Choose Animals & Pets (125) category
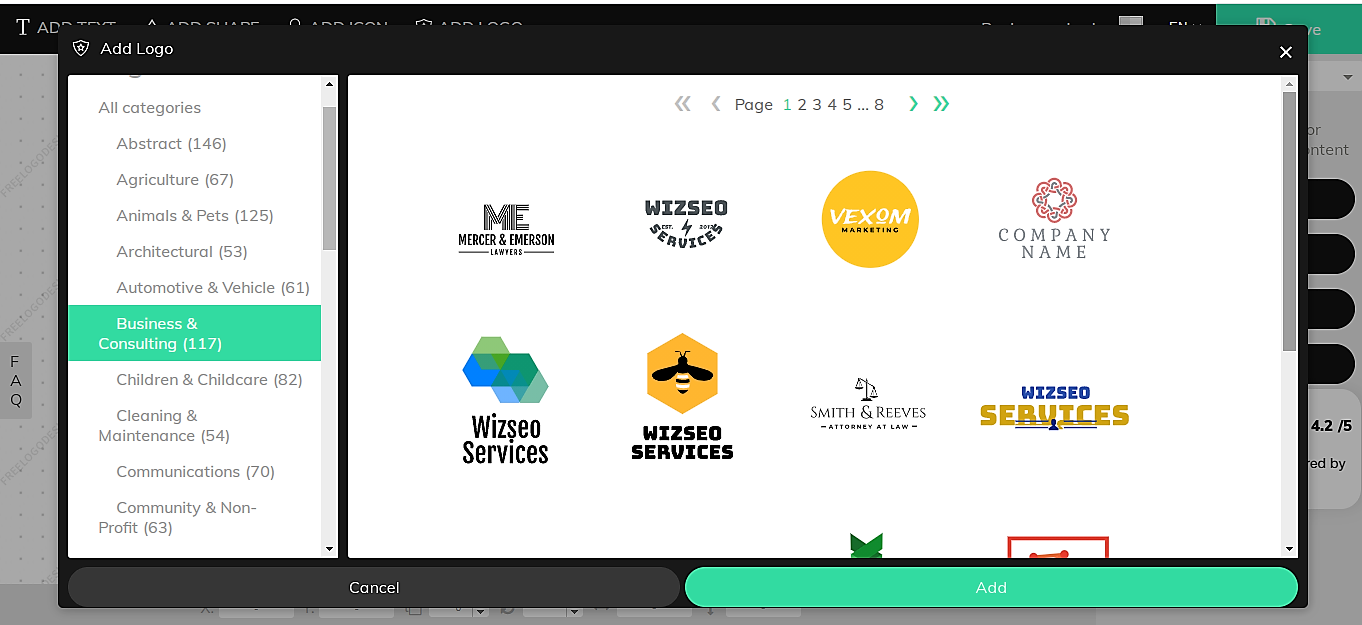Image resolution: width=1362 pixels, height=625 pixels. point(194,216)
